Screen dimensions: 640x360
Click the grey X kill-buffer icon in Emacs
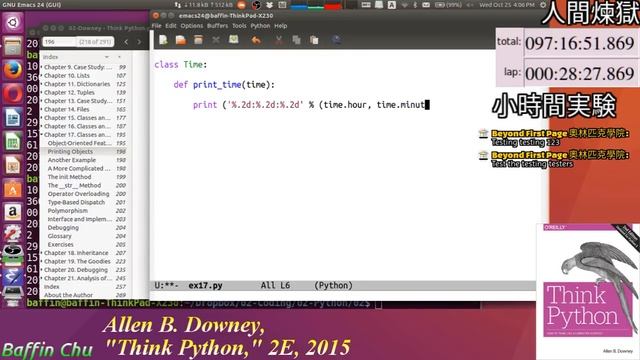click(216, 40)
